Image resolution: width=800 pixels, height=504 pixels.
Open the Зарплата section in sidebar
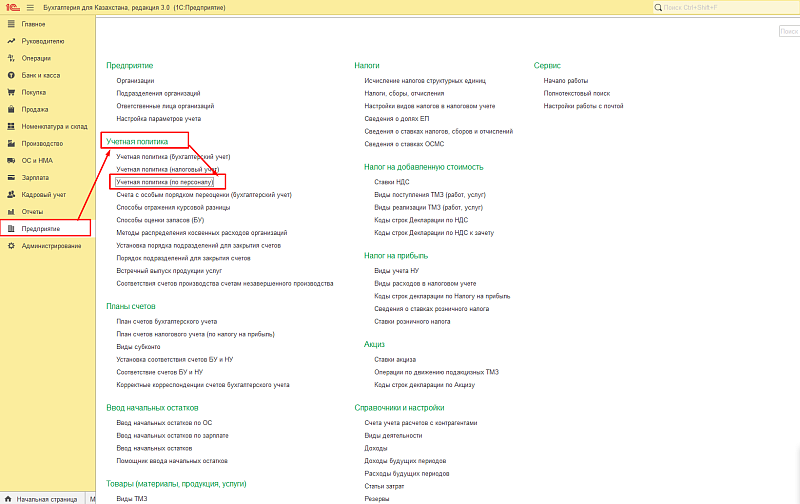coord(36,177)
